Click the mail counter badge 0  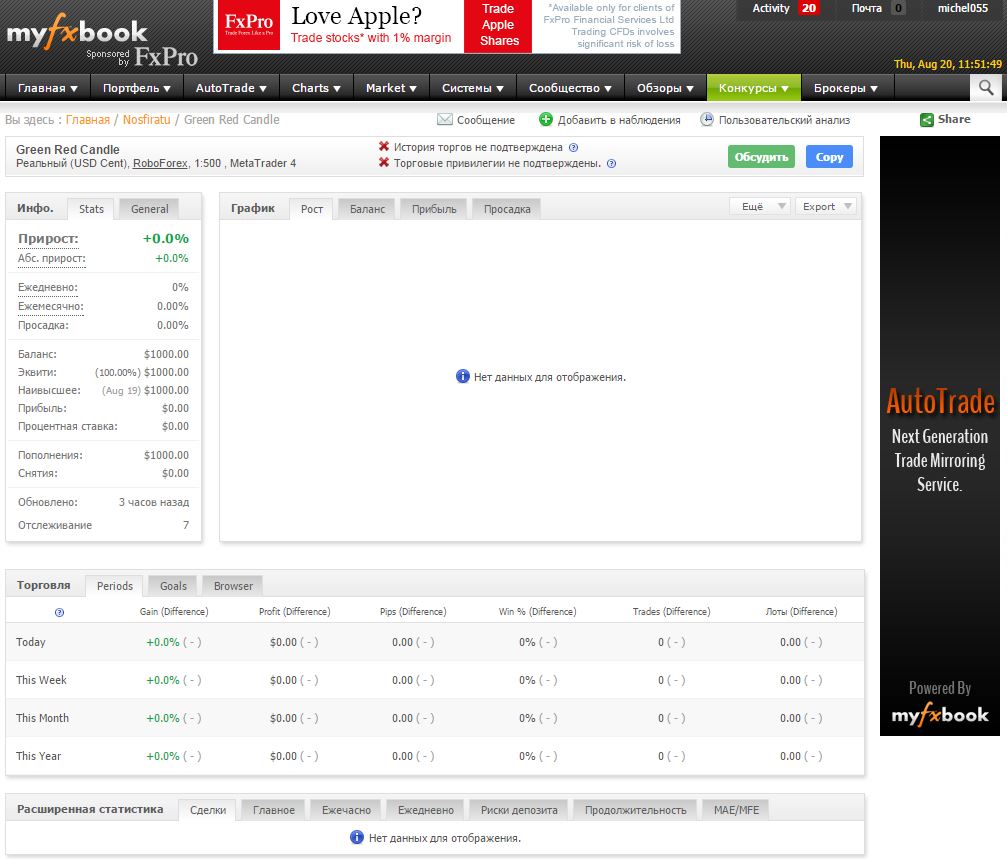[x=898, y=8]
